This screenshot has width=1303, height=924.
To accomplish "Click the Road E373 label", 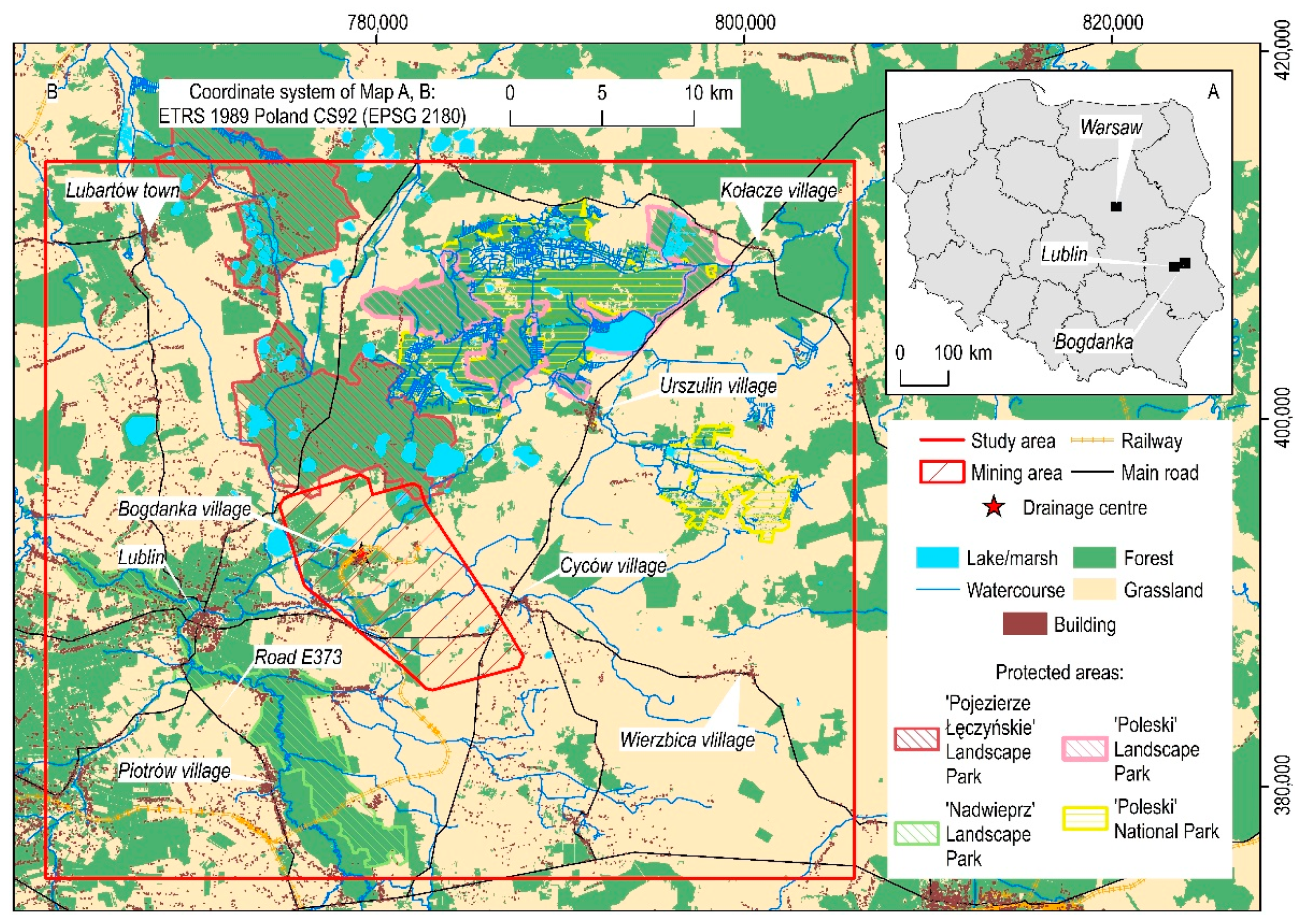I will (298, 657).
